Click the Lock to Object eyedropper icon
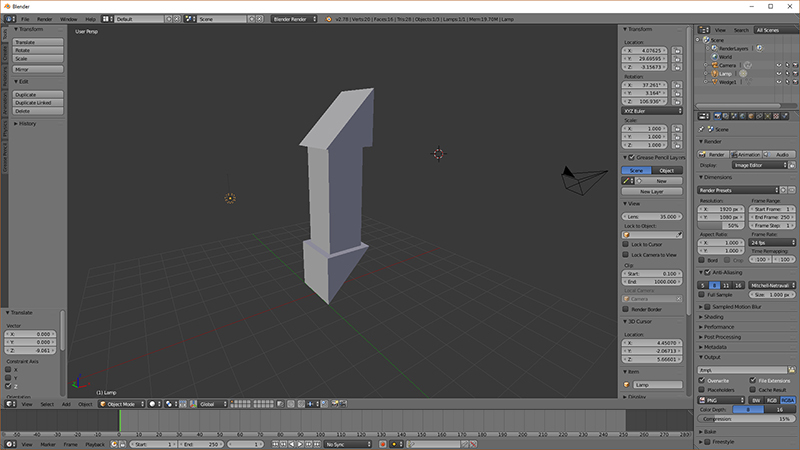This screenshot has height=450, width=800. (x=679, y=234)
